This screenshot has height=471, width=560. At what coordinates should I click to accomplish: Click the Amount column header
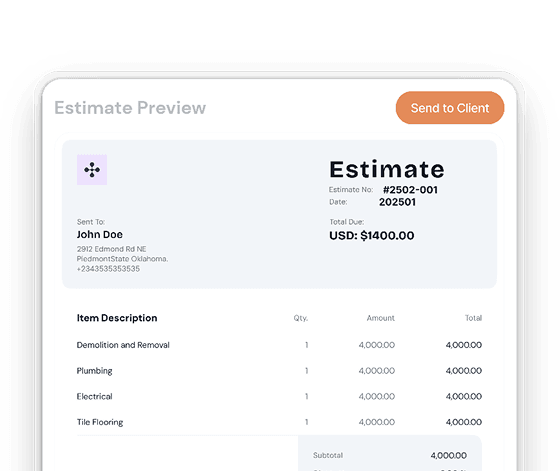click(x=381, y=318)
